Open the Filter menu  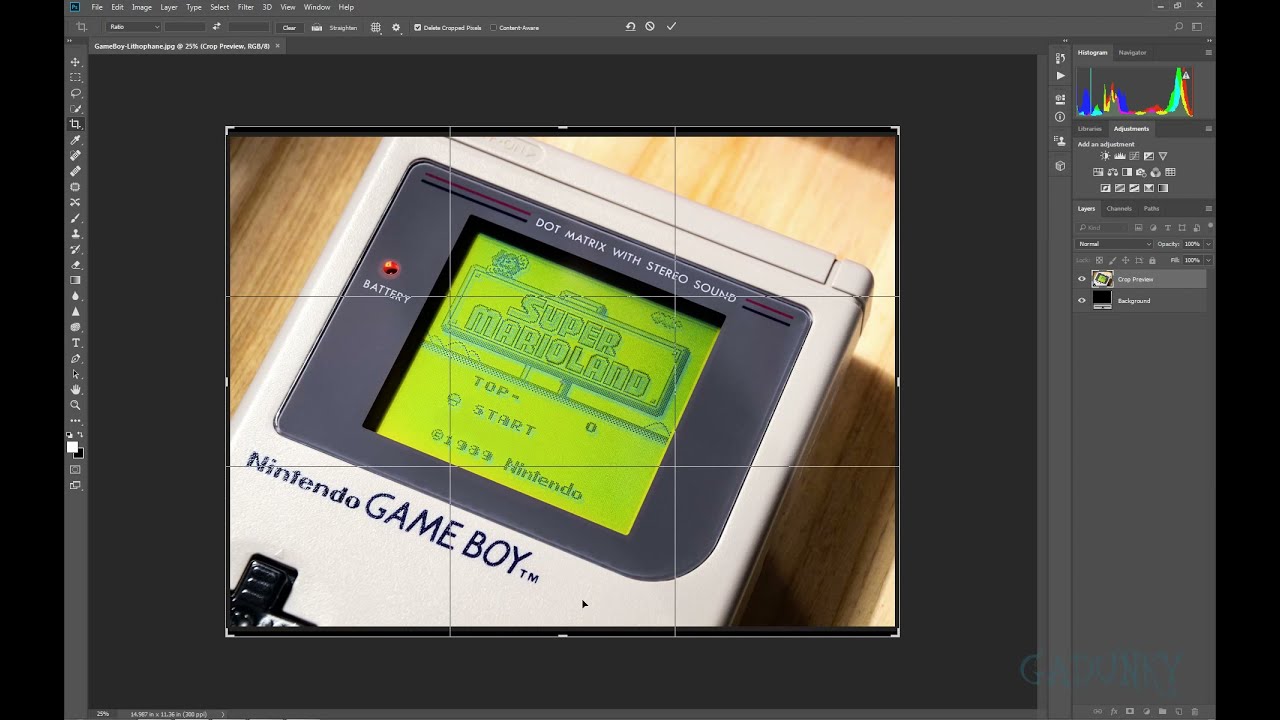point(245,7)
